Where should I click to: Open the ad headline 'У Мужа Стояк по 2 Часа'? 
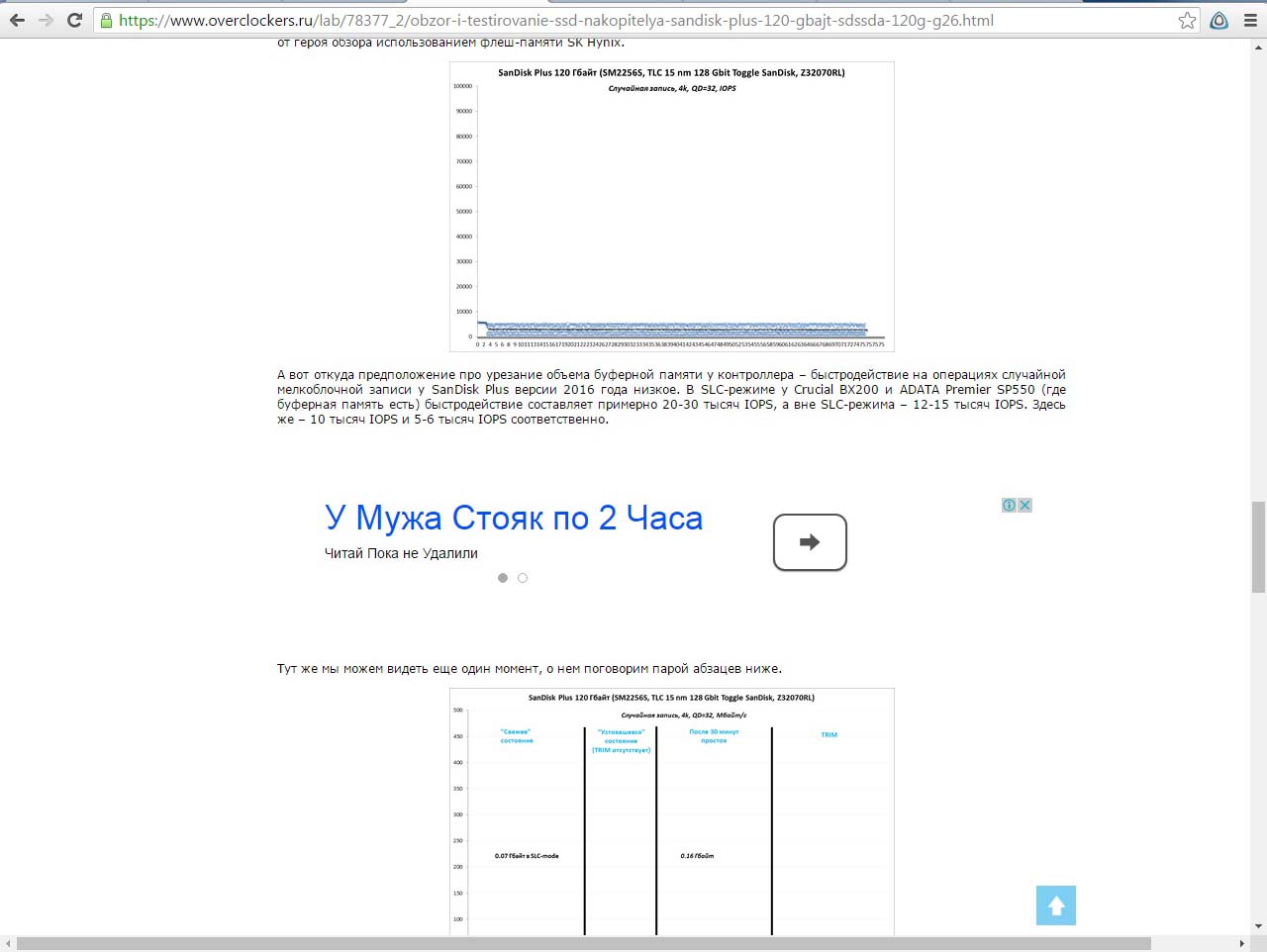coord(514,518)
